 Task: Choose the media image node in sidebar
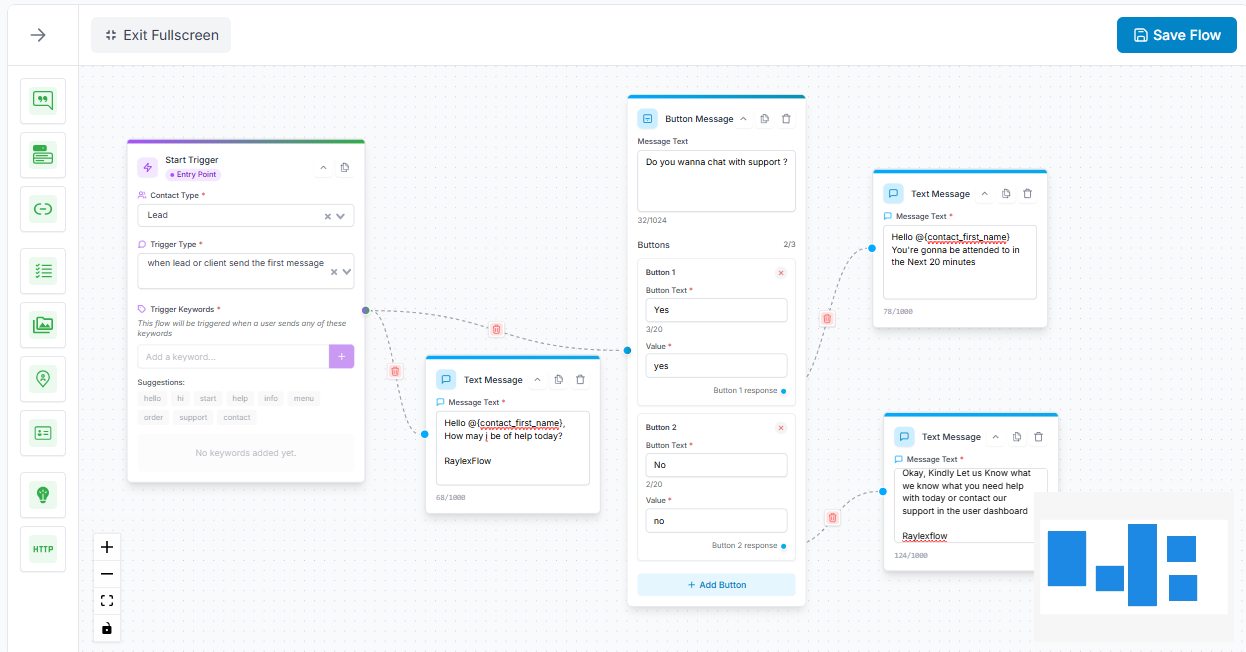coord(43,325)
